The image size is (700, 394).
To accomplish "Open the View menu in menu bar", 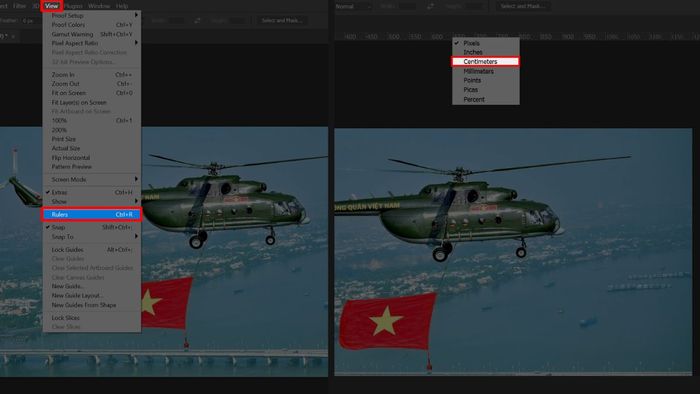I will pyautogui.click(x=51, y=6).
